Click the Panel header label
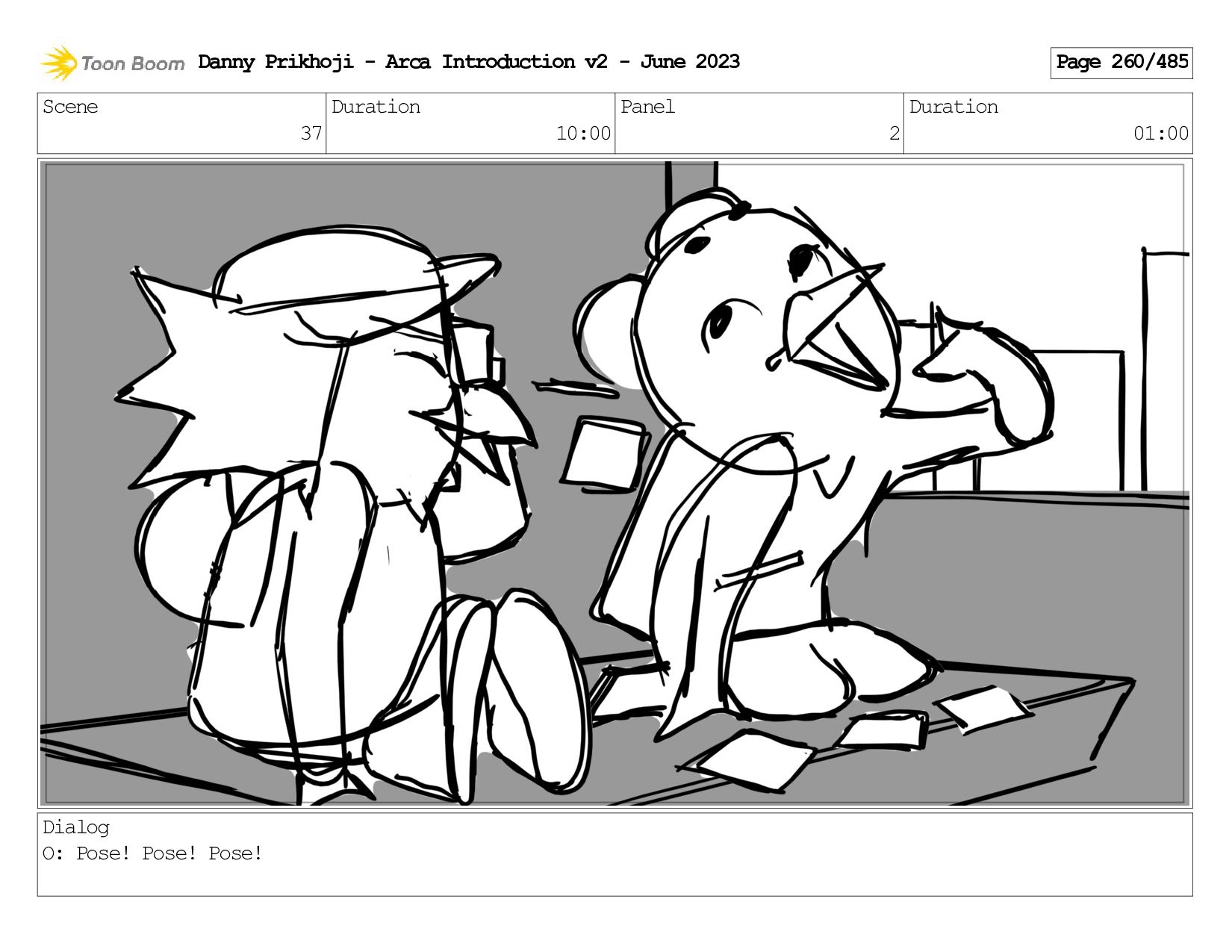 [x=647, y=107]
